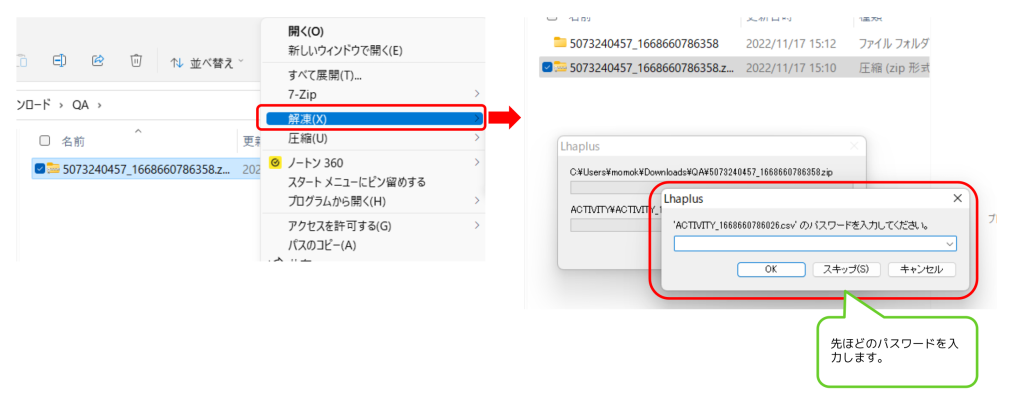This screenshot has width=1024, height=396.
Task: Click the share icon in Explorer toolbar
Action: click(98, 61)
